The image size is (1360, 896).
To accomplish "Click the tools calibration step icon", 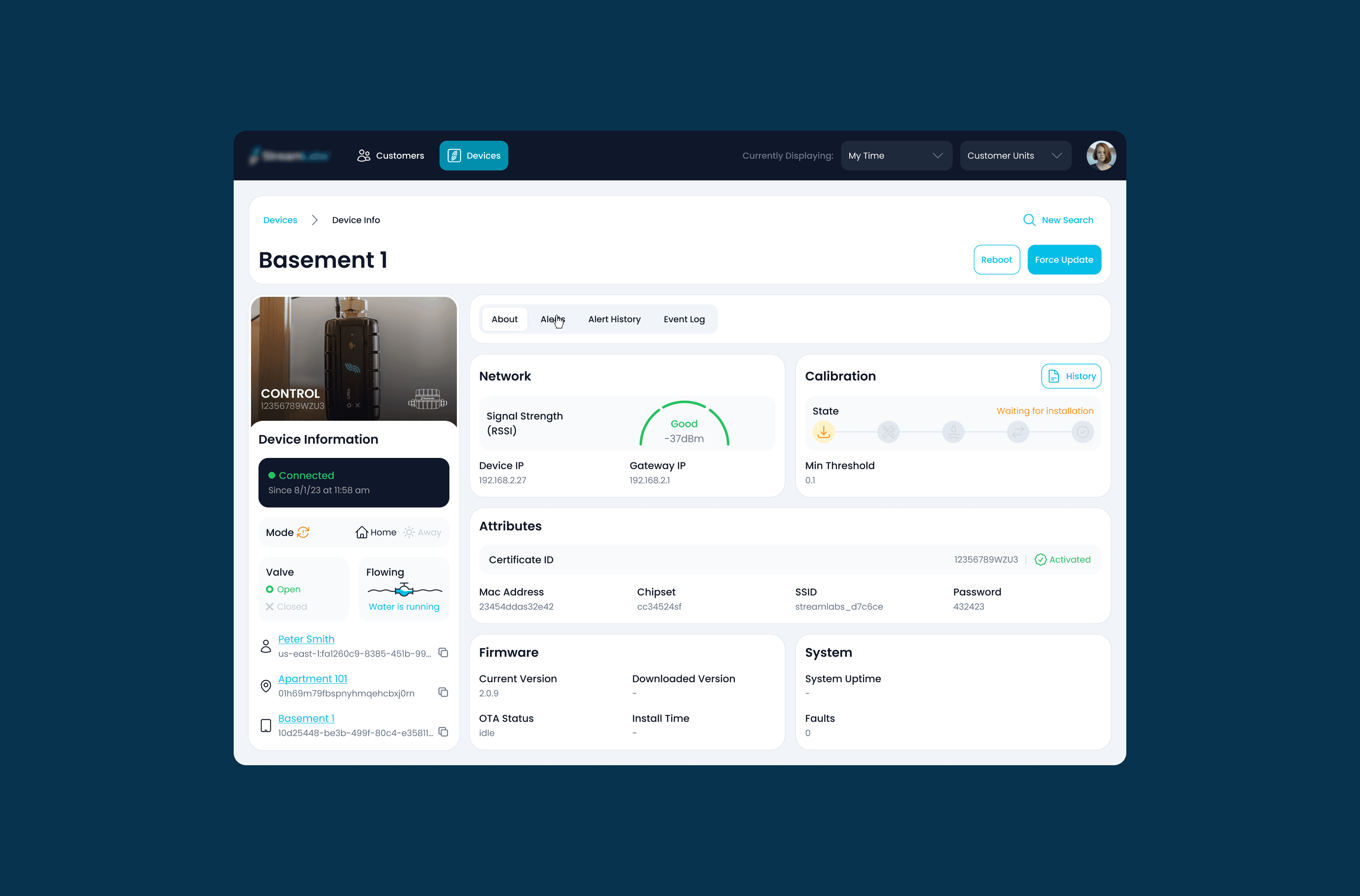I will point(889,432).
